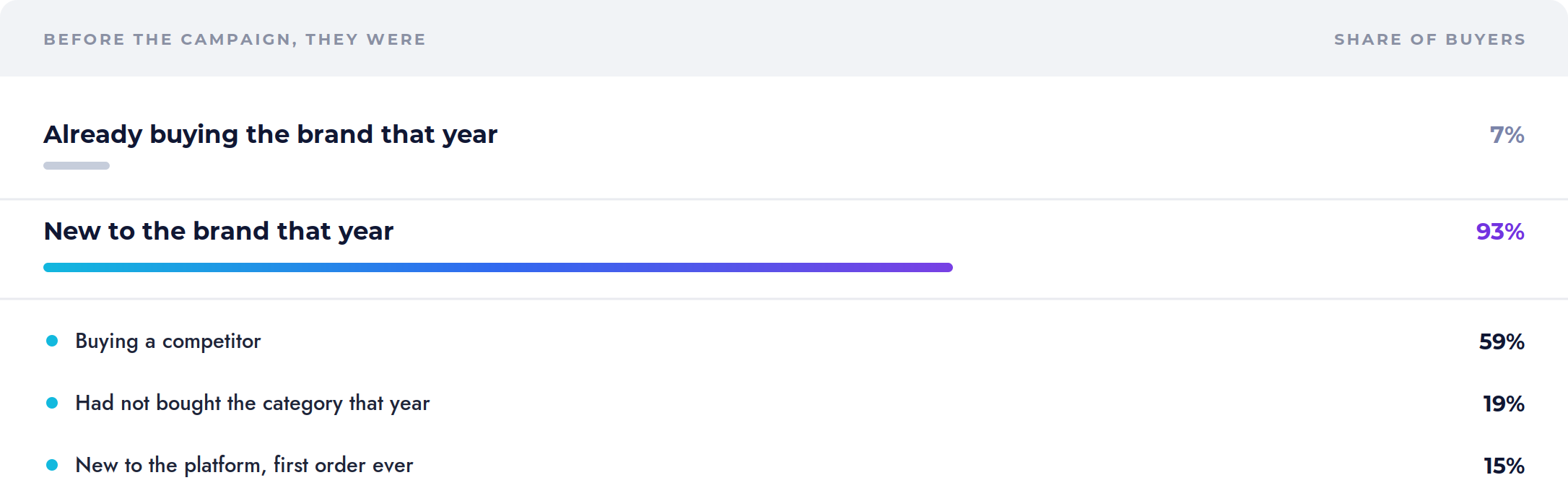
Task: Click the bullet dot beside Had not bought the category
Action: click(52, 403)
